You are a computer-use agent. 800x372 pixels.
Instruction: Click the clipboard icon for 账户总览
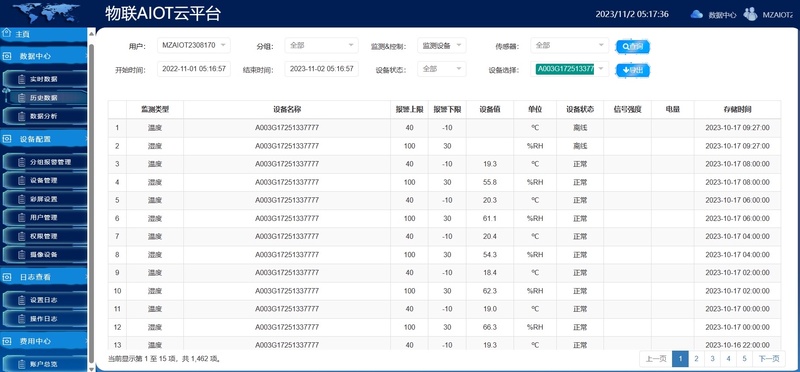click(x=21, y=364)
